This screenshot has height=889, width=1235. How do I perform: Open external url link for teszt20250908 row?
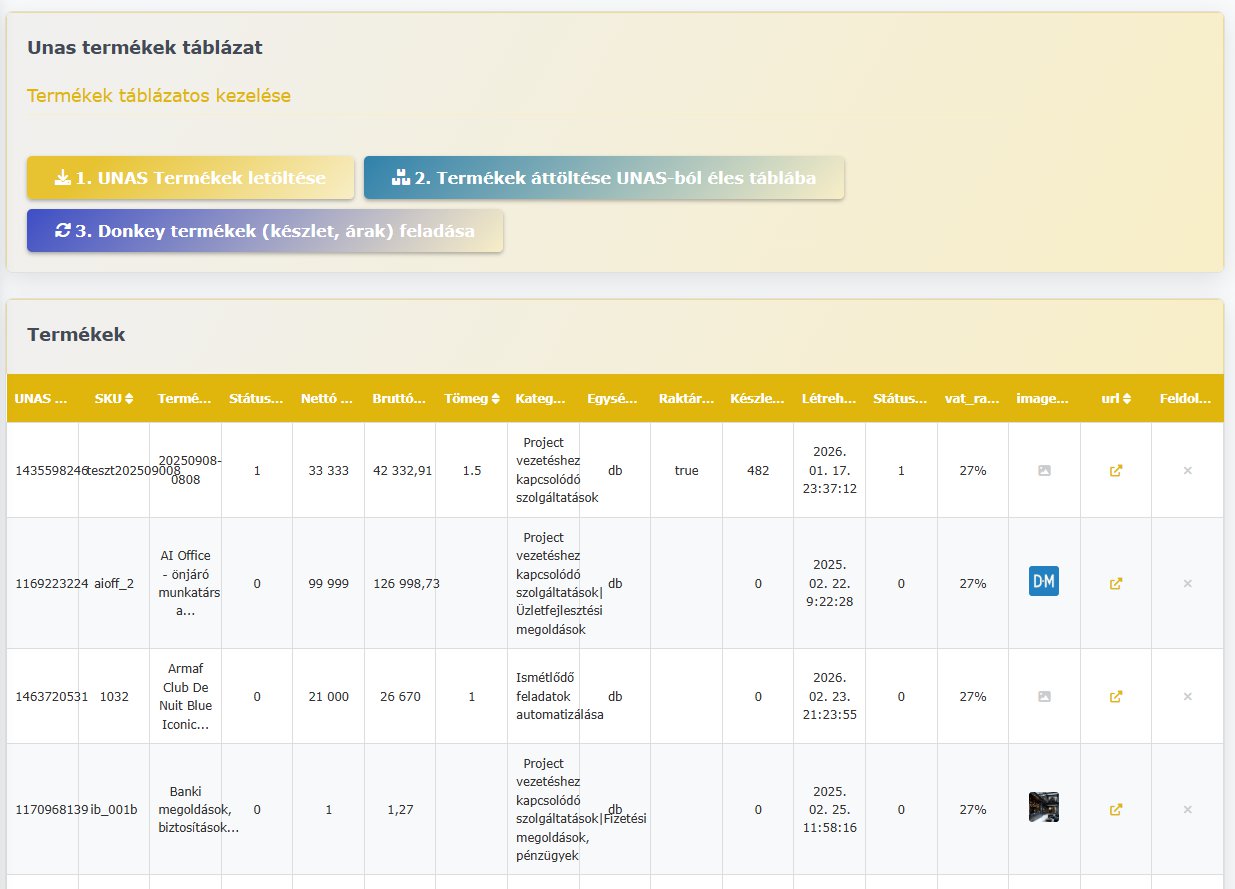[1116, 470]
